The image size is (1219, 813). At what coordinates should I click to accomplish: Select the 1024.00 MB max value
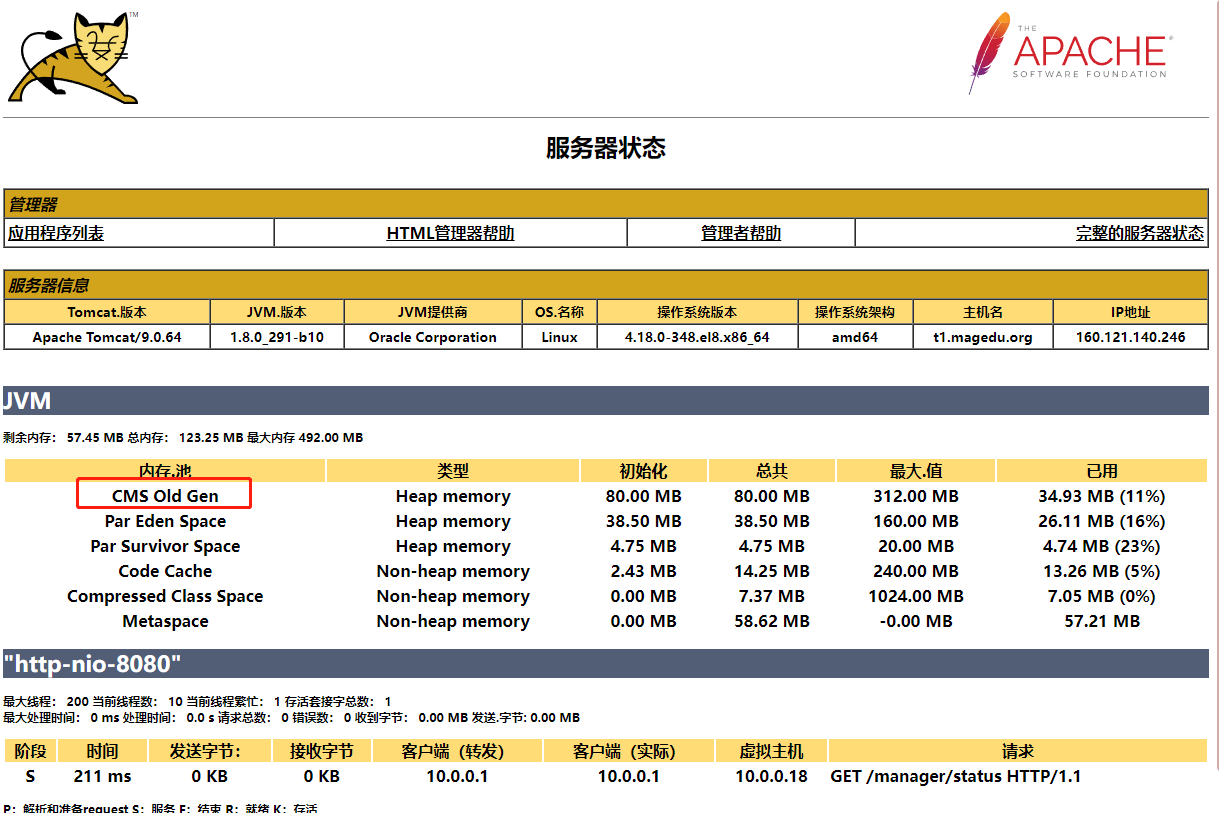(x=915, y=596)
